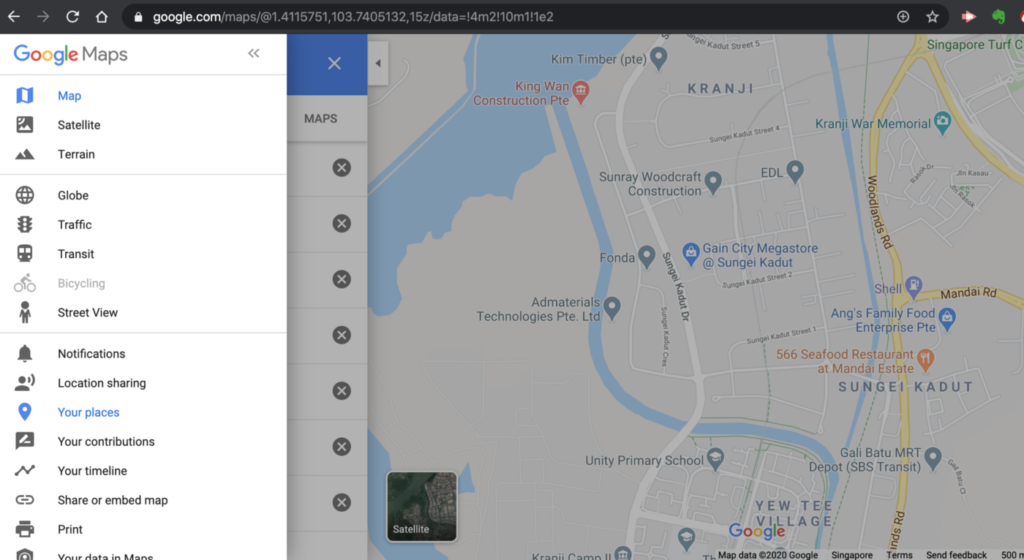The image size is (1024, 560).
Task: Open the Your timeline icon
Action: pyautogui.click(x=25, y=471)
